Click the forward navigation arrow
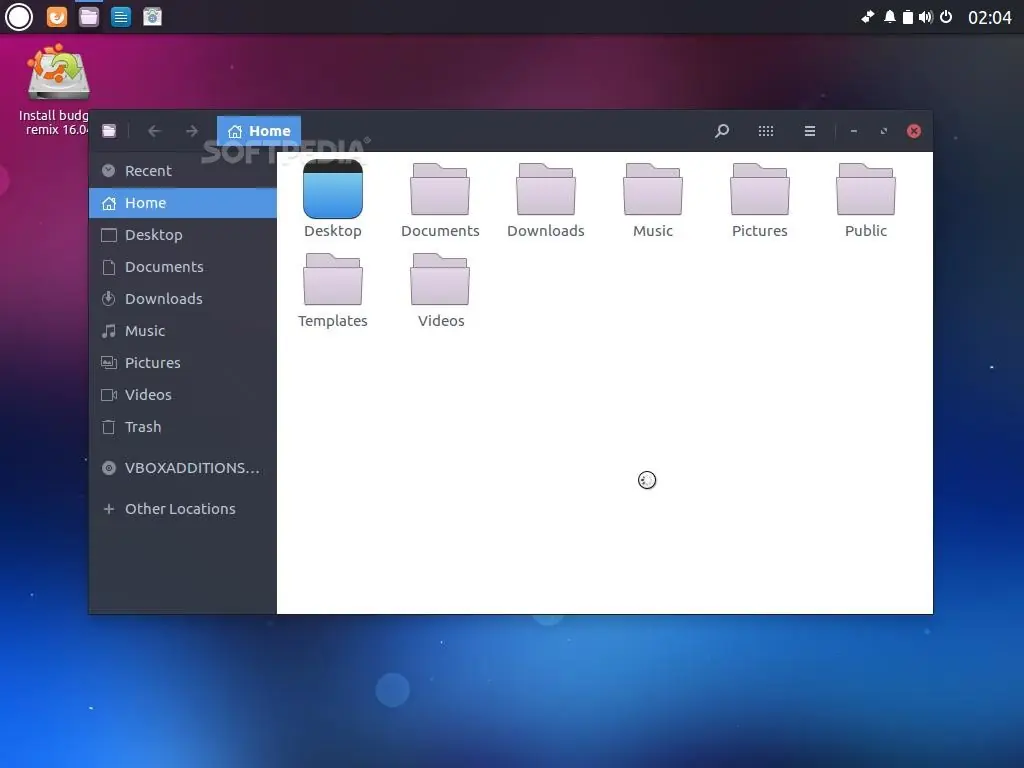This screenshot has width=1024, height=768. click(x=191, y=131)
